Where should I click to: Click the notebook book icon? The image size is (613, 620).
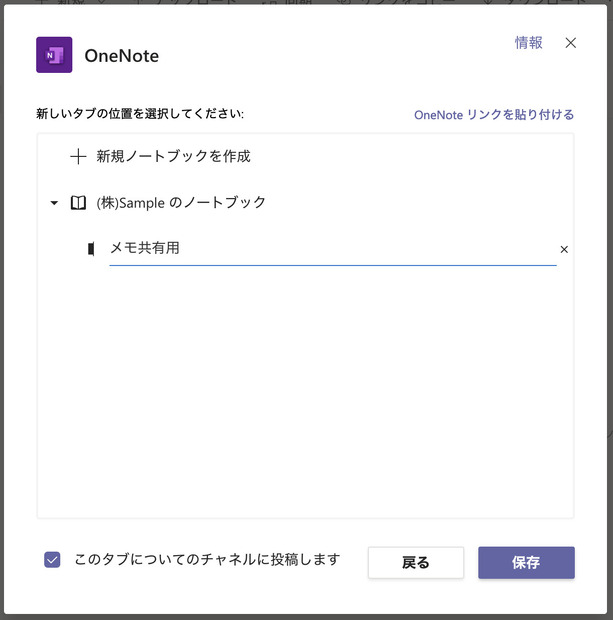pyautogui.click(x=78, y=203)
